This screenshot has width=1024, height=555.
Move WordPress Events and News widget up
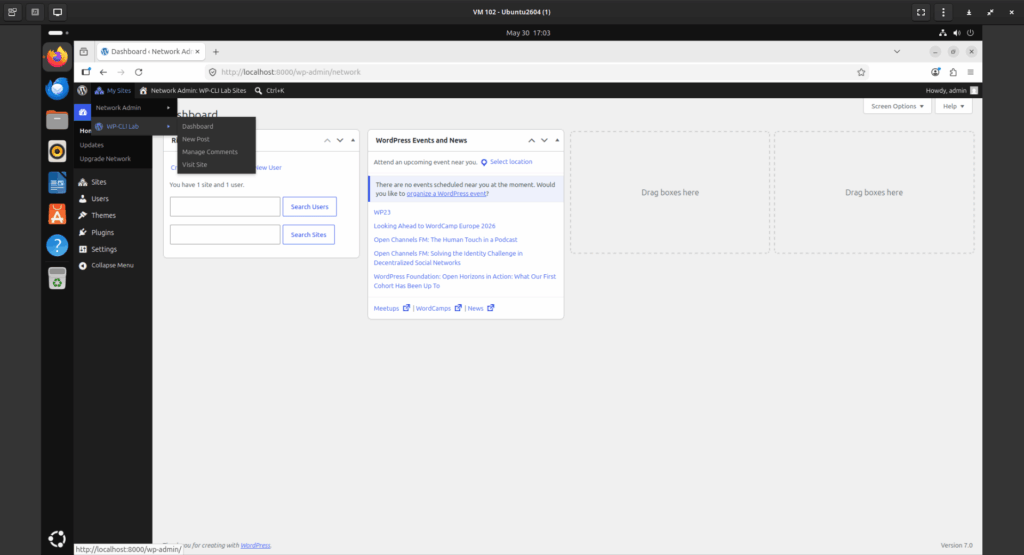[x=532, y=140]
